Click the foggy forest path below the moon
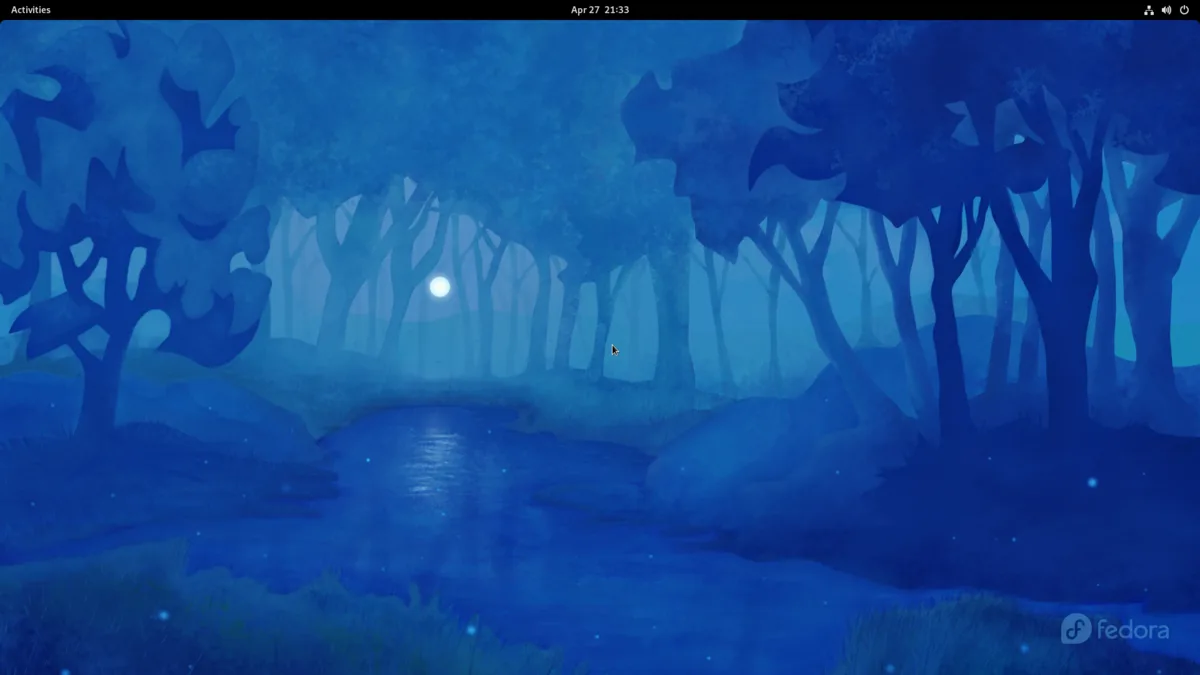 click(x=440, y=370)
